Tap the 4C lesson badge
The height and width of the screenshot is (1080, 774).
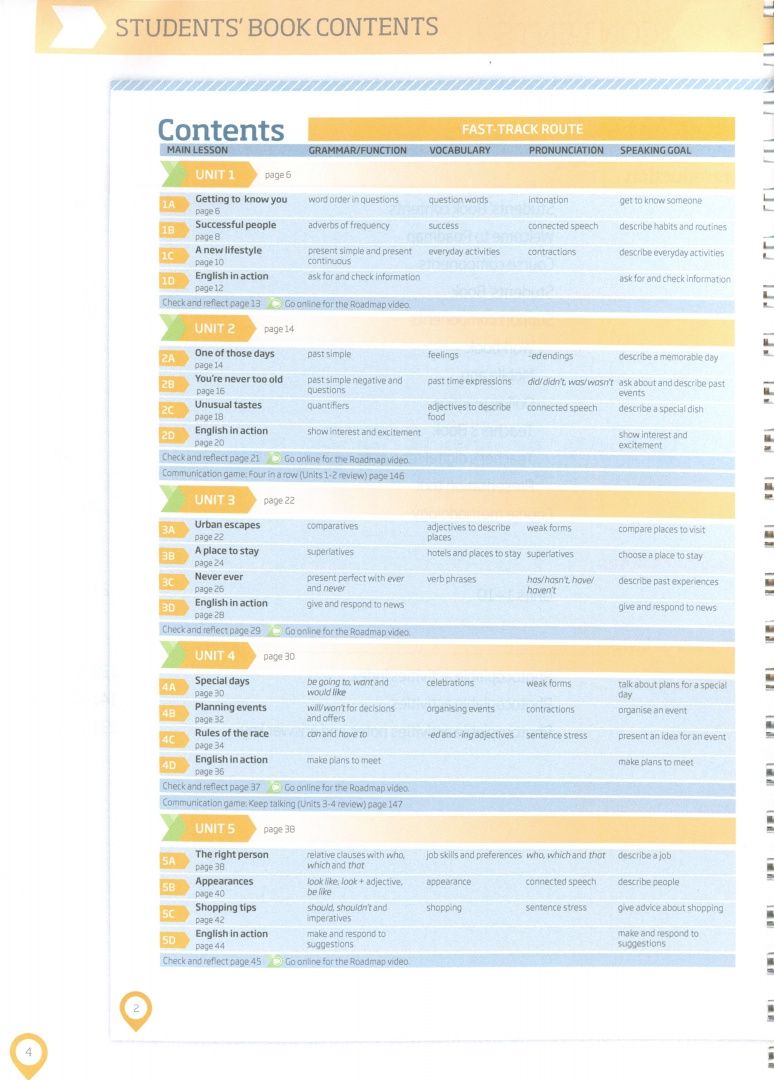173,740
